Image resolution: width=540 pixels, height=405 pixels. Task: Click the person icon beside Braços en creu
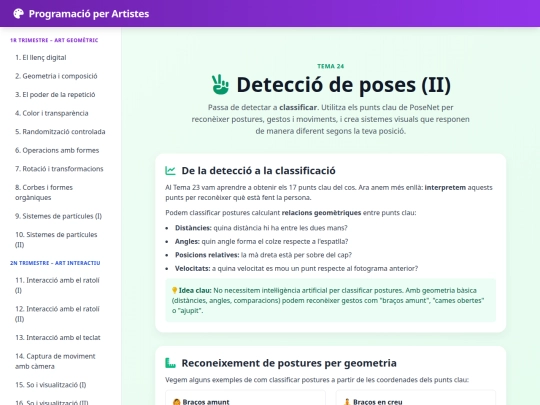pyautogui.click(x=347, y=402)
